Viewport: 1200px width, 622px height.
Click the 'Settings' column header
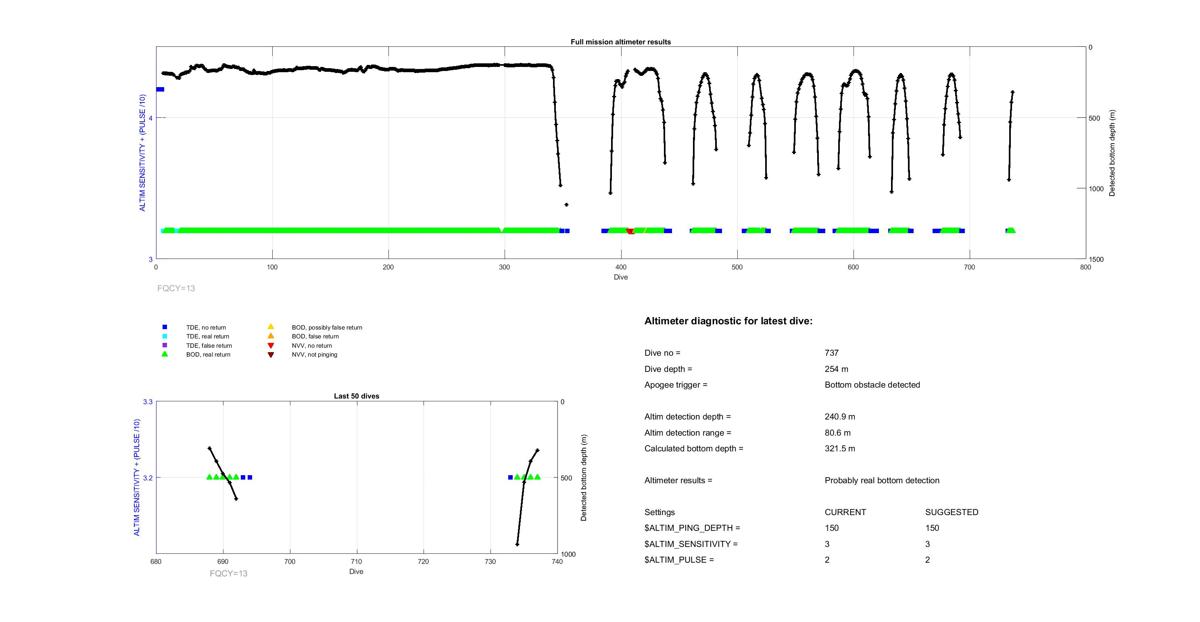(660, 512)
